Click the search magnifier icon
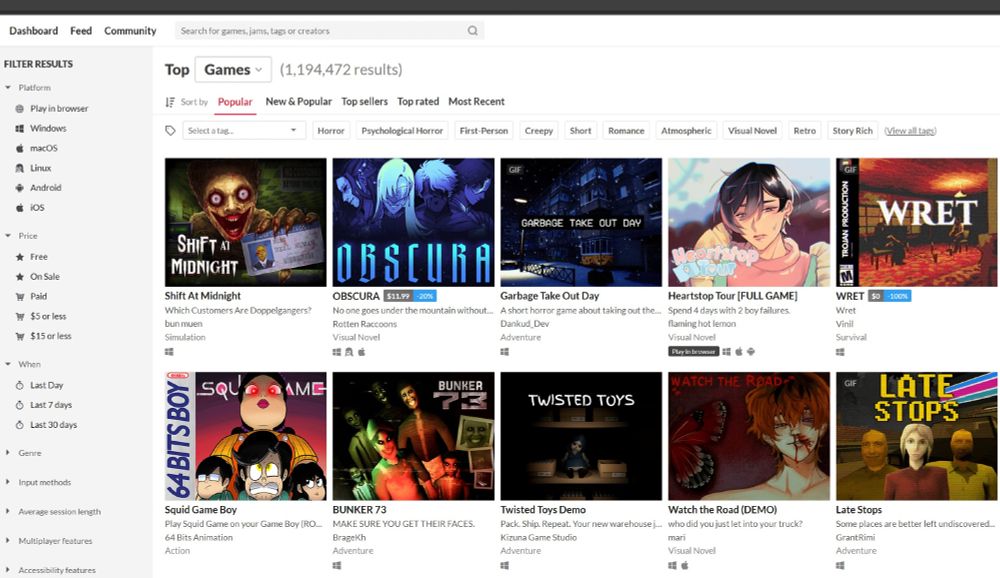 click(x=472, y=31)
